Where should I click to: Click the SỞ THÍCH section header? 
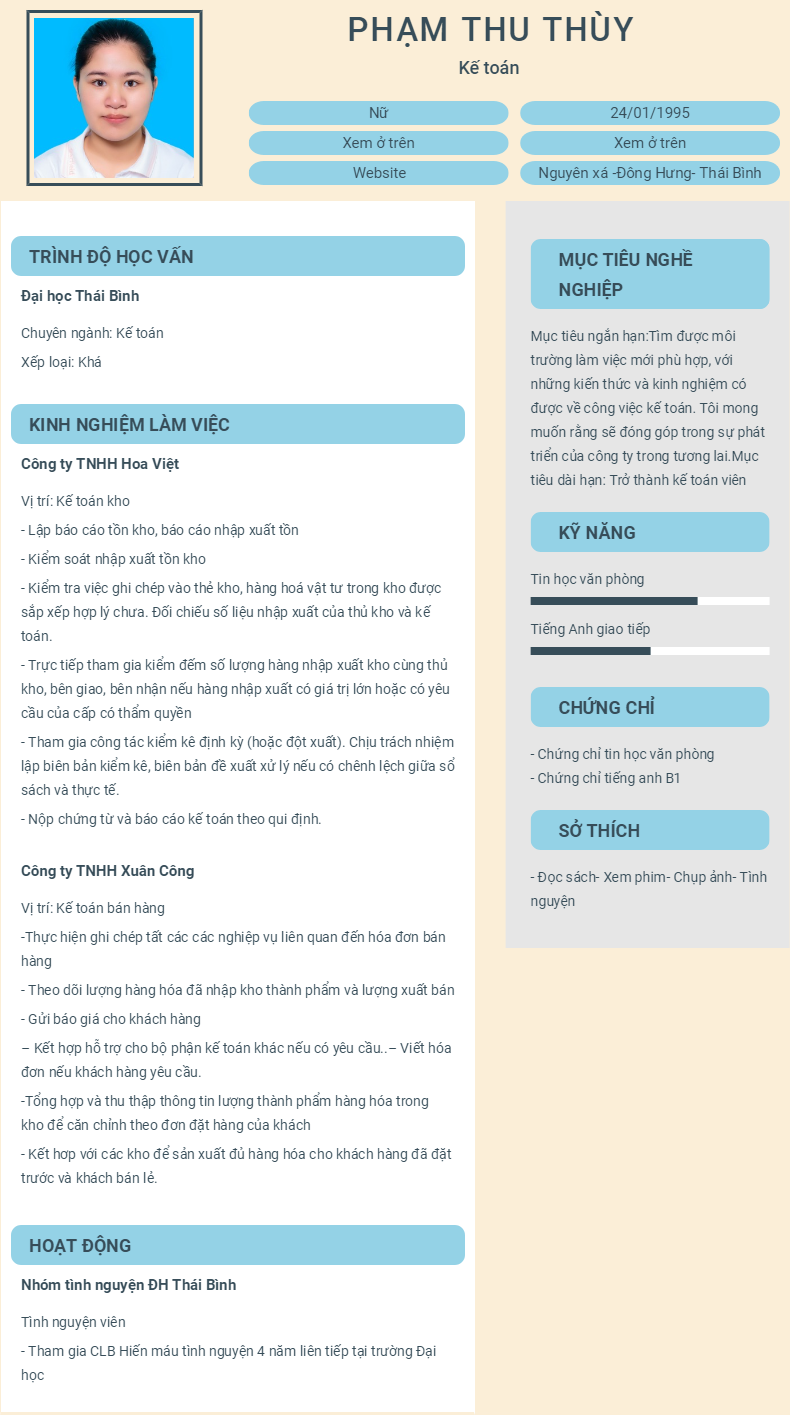click(650, 830)
